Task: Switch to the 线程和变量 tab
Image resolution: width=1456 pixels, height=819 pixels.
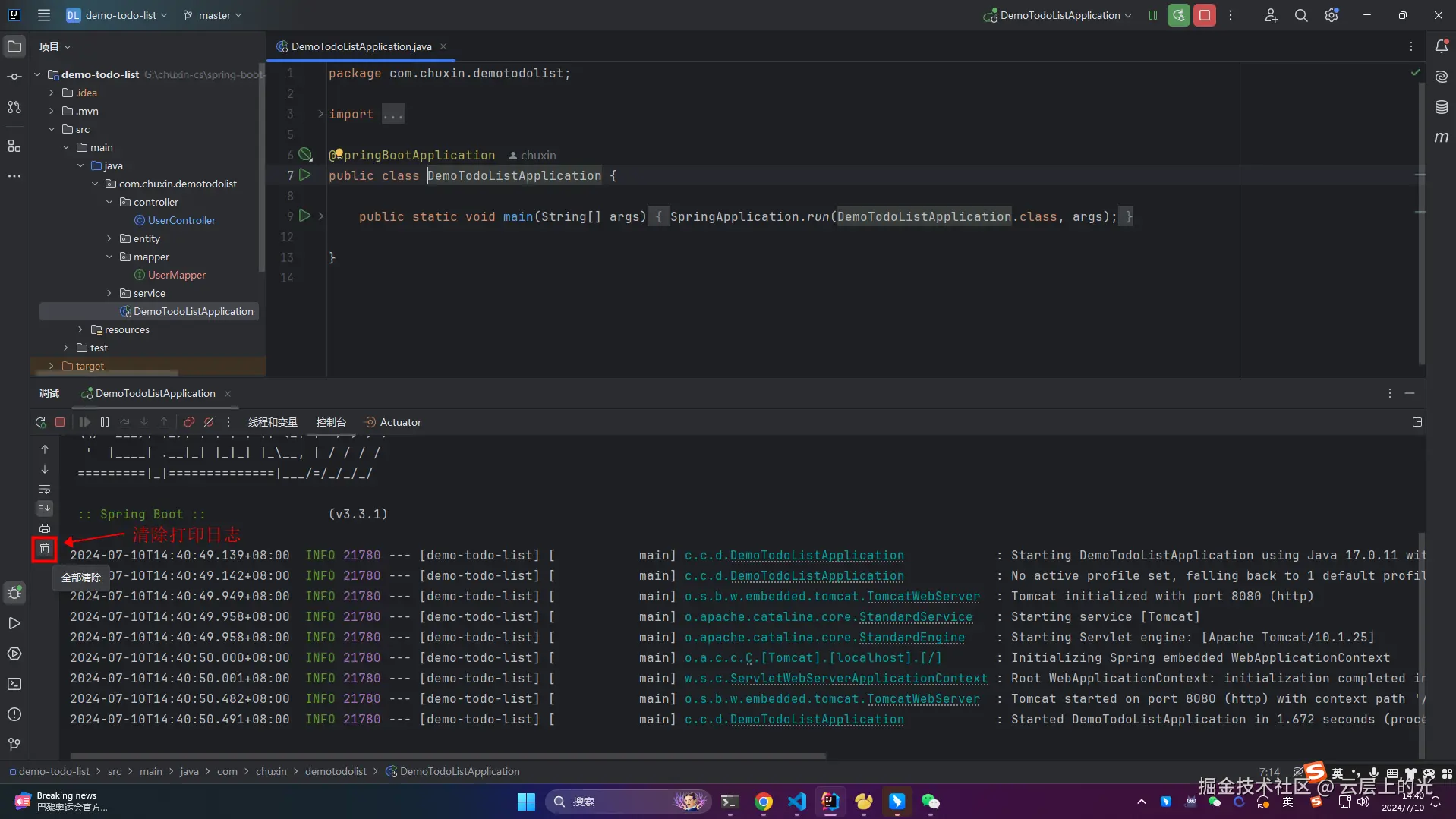Action: (x=273, y=422)
